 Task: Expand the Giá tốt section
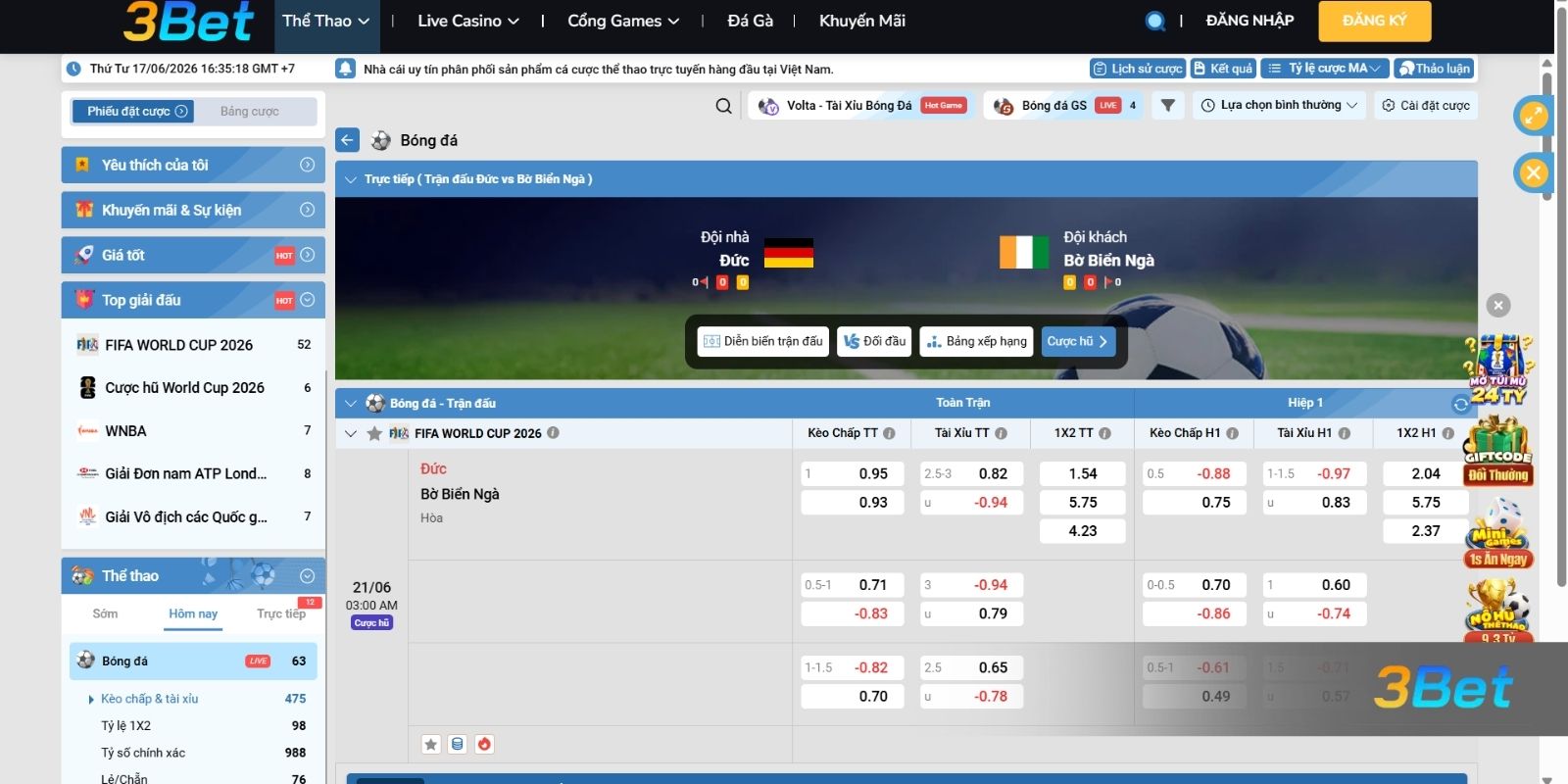(x=193, y=255)
